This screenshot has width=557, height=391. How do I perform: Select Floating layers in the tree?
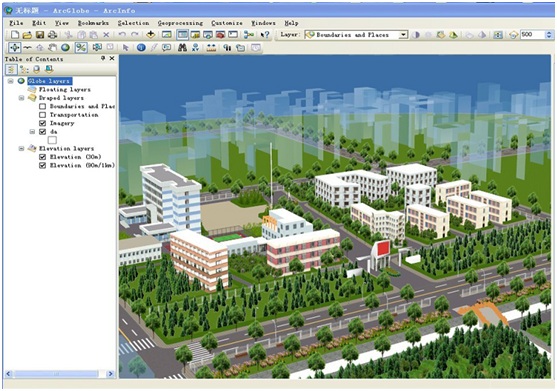[x=65, y=89]
